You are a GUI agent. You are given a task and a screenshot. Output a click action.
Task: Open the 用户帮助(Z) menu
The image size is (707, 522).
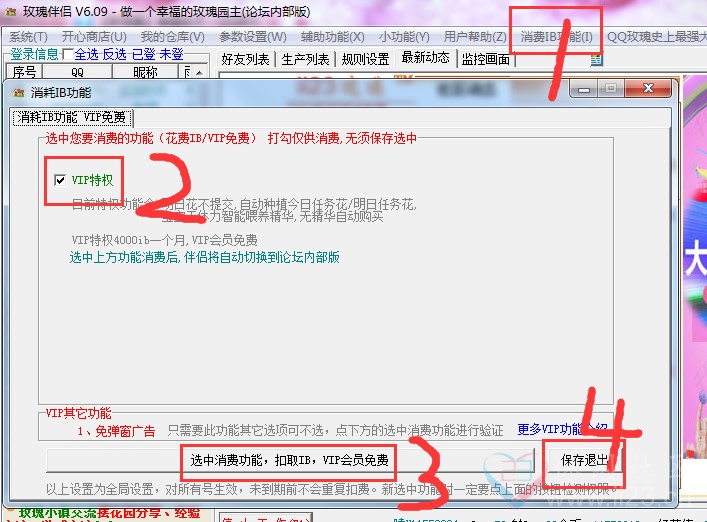[x=475, y=37]
